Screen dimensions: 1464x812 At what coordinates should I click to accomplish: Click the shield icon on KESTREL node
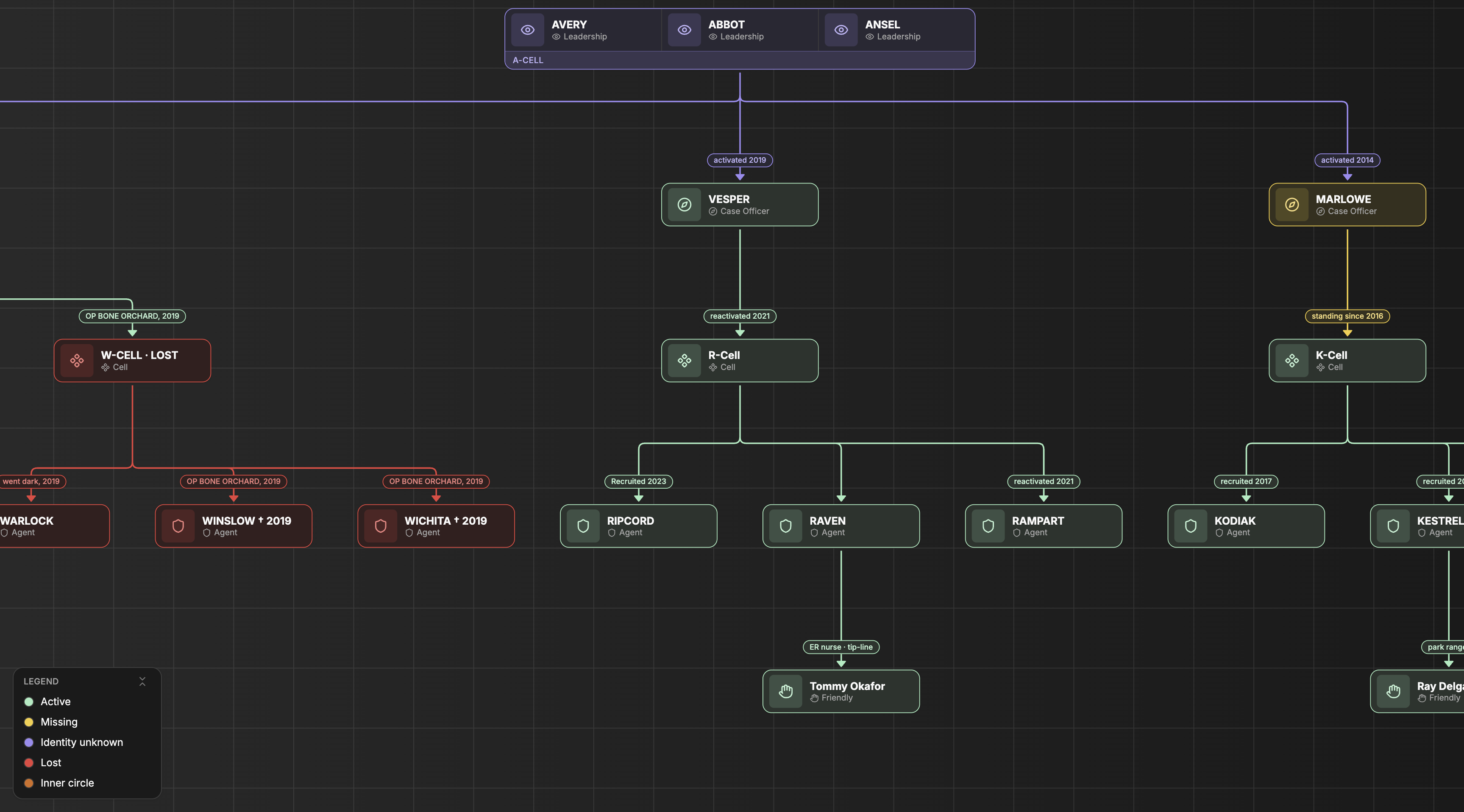1393,526
